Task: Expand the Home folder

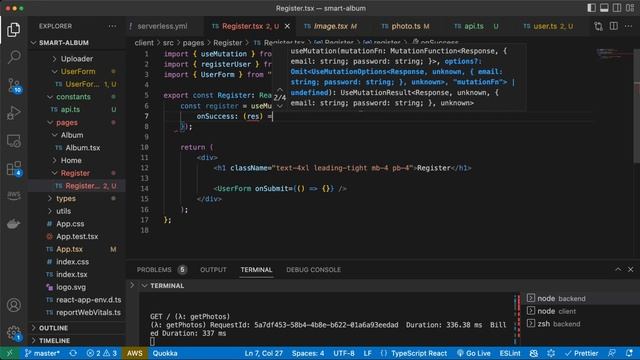Action: coord(71,160)
